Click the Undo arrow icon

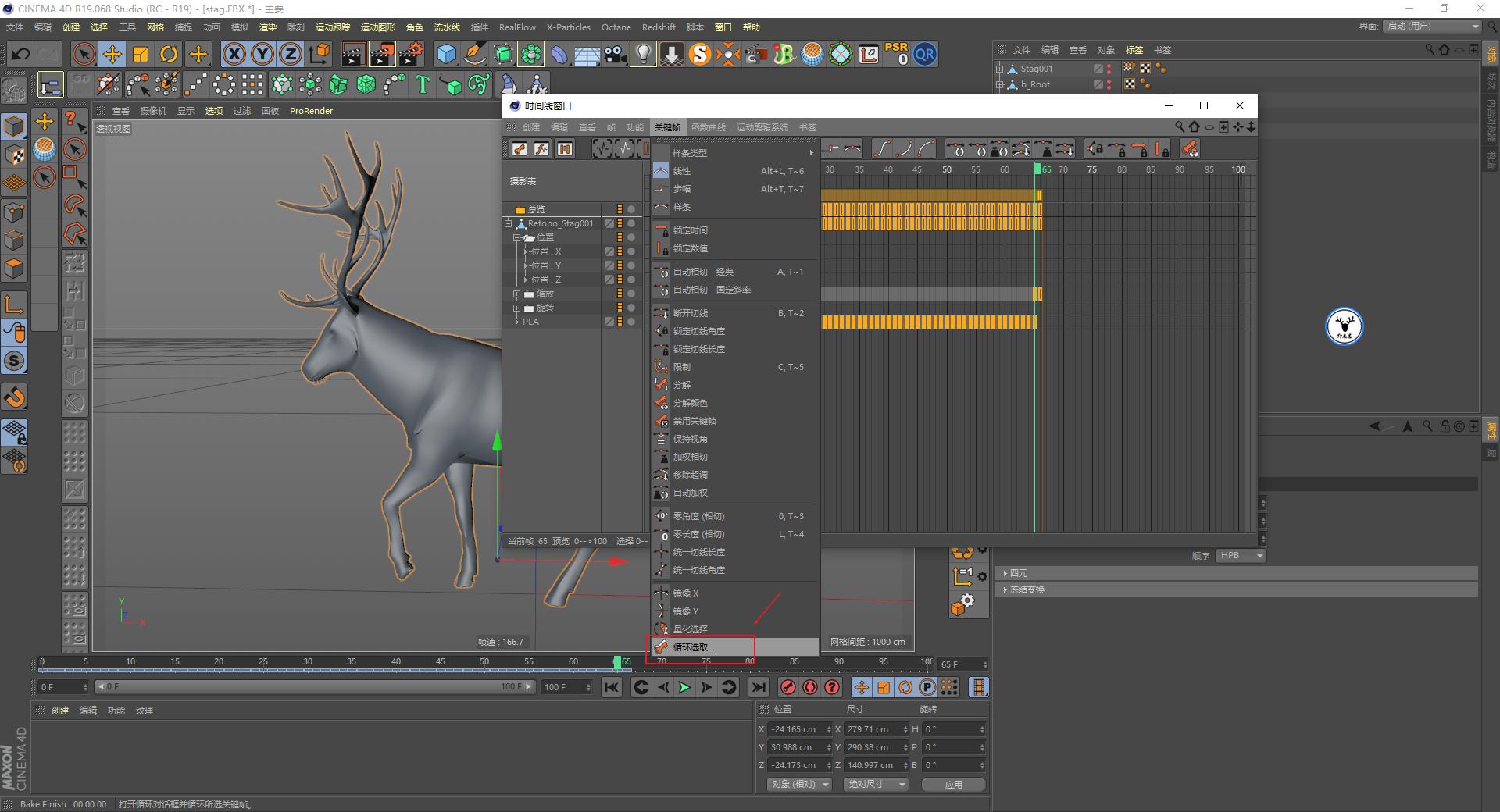click(x=21, y=54)
